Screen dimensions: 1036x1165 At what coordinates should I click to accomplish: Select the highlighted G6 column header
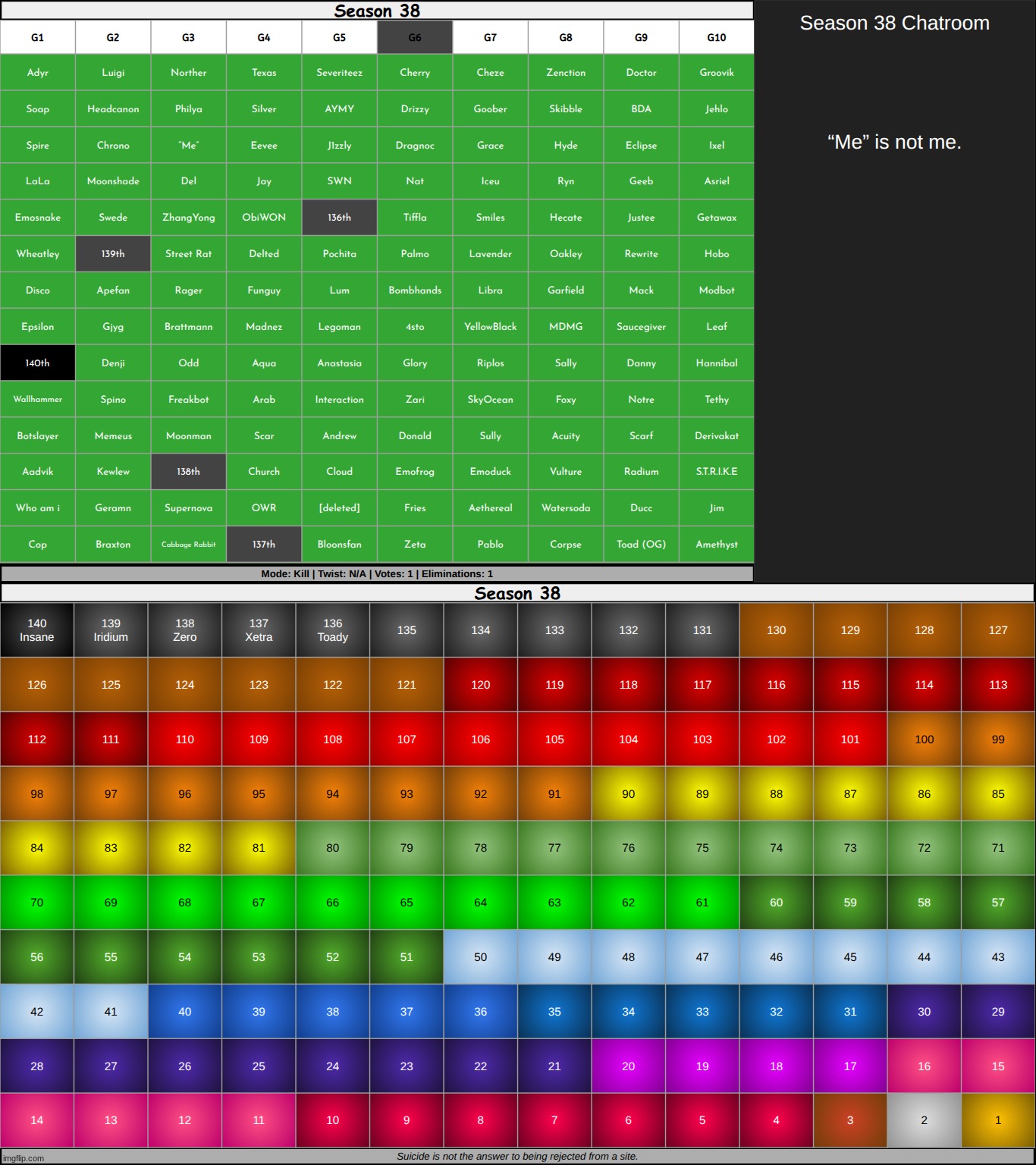pyautogui.click(x=415, y=37)
